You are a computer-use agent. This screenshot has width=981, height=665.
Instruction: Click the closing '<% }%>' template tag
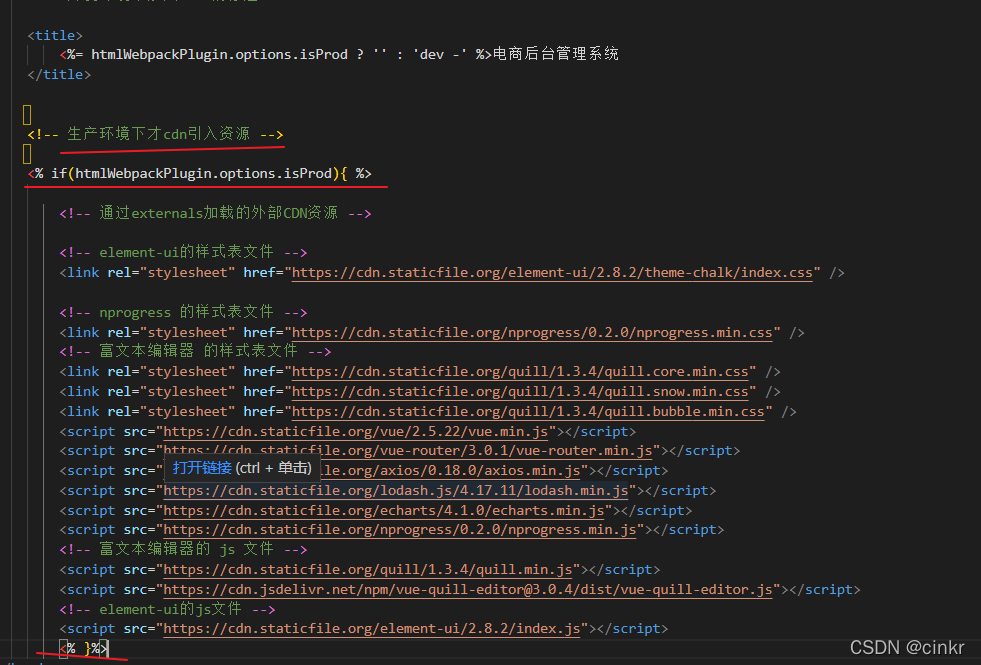point(84,649)
